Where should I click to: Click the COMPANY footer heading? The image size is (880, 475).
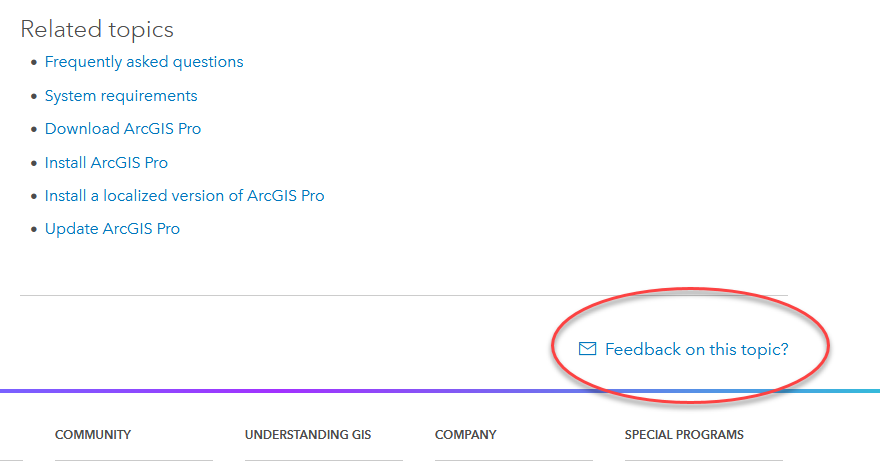click(466, 435)
